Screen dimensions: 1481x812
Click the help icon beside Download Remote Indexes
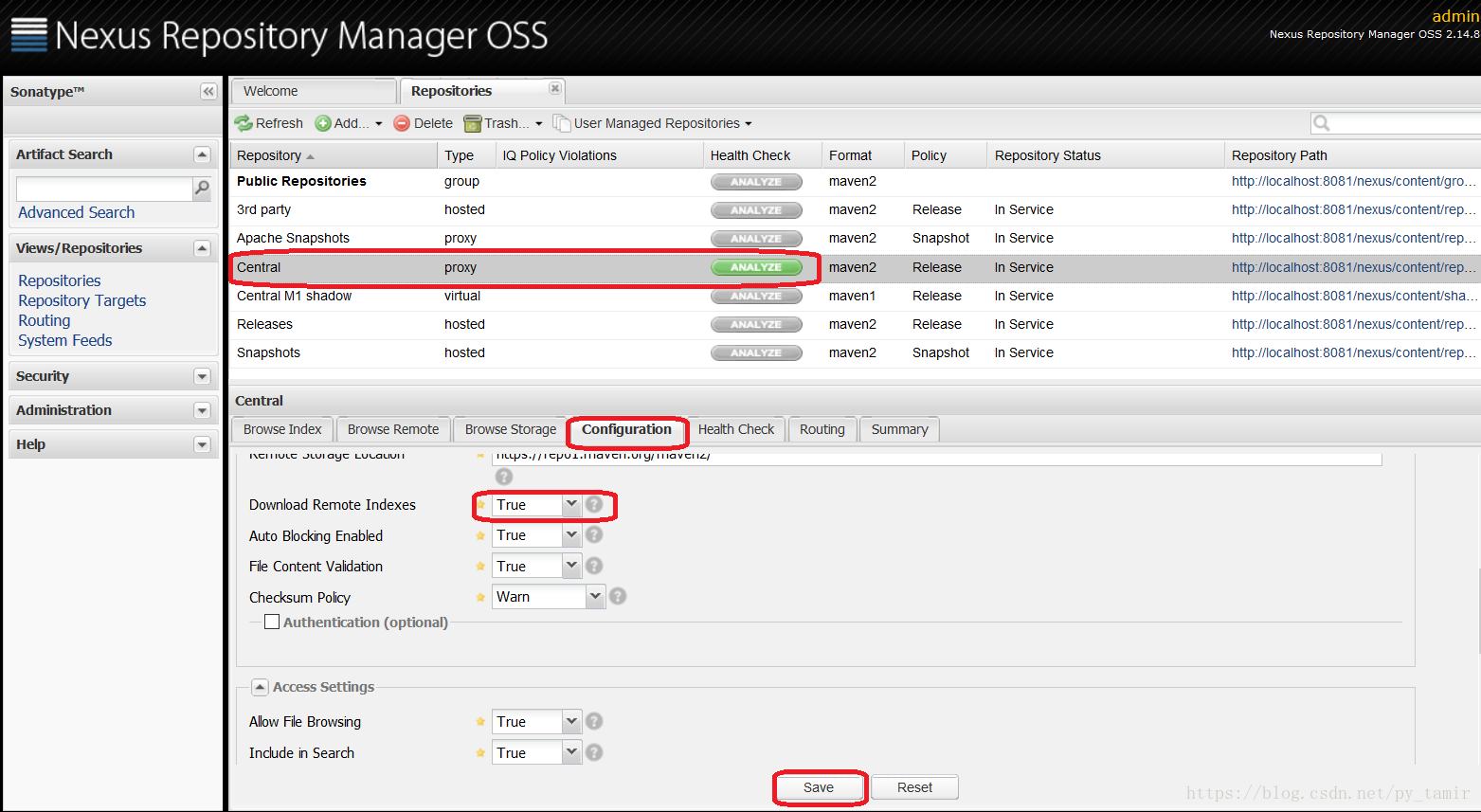click(594, 504)
